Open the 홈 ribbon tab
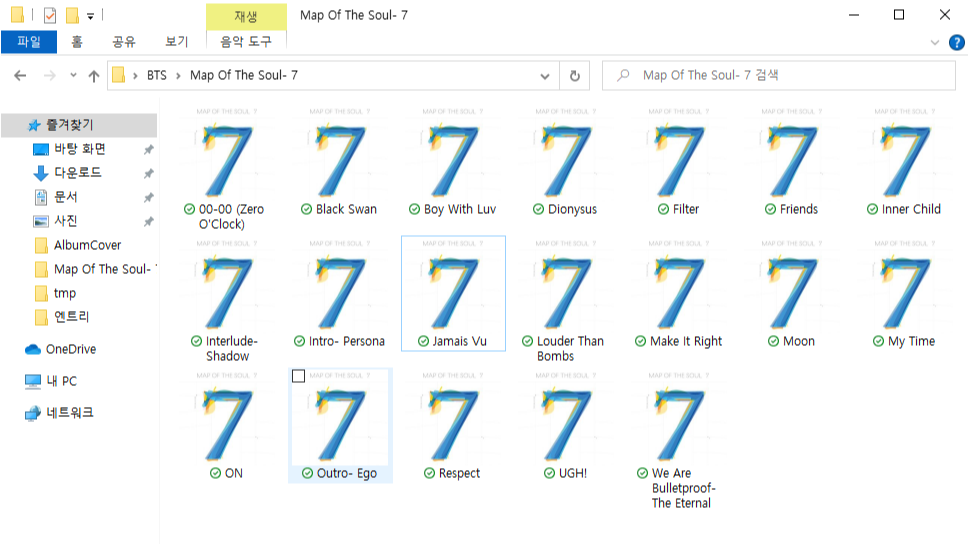969x544 pixels. pyautogui.click(x=77, y=42)
